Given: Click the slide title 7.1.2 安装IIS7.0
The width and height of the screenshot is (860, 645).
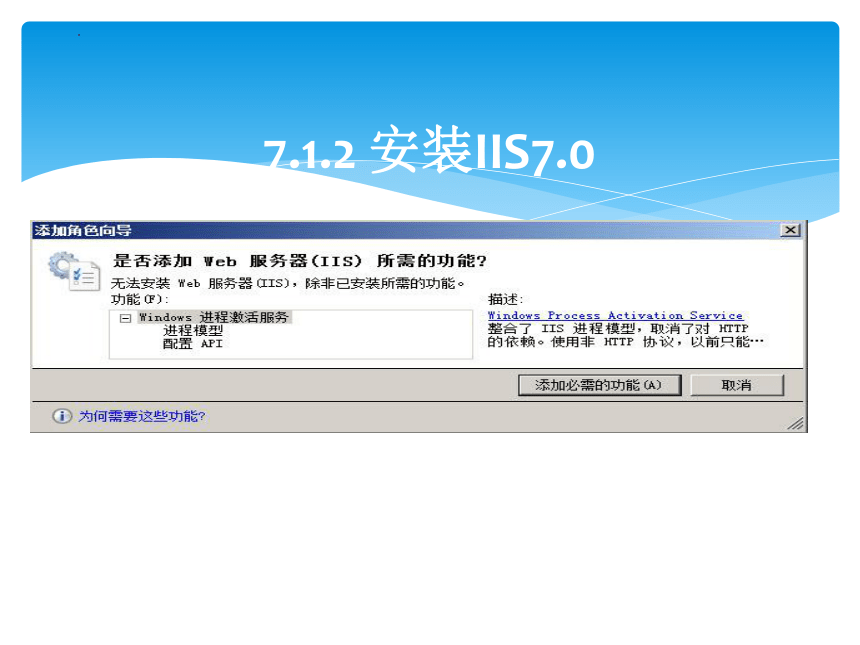Looking at the screenshot, I should pos(428,151).
